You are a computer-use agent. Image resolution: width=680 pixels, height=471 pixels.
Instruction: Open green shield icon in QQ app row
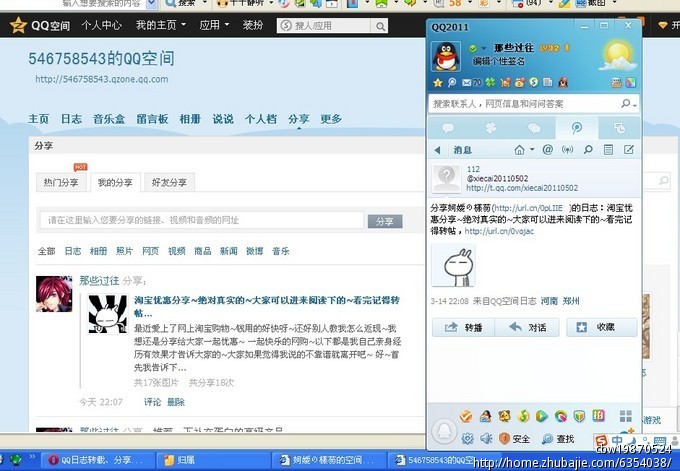tap(579, 416)
